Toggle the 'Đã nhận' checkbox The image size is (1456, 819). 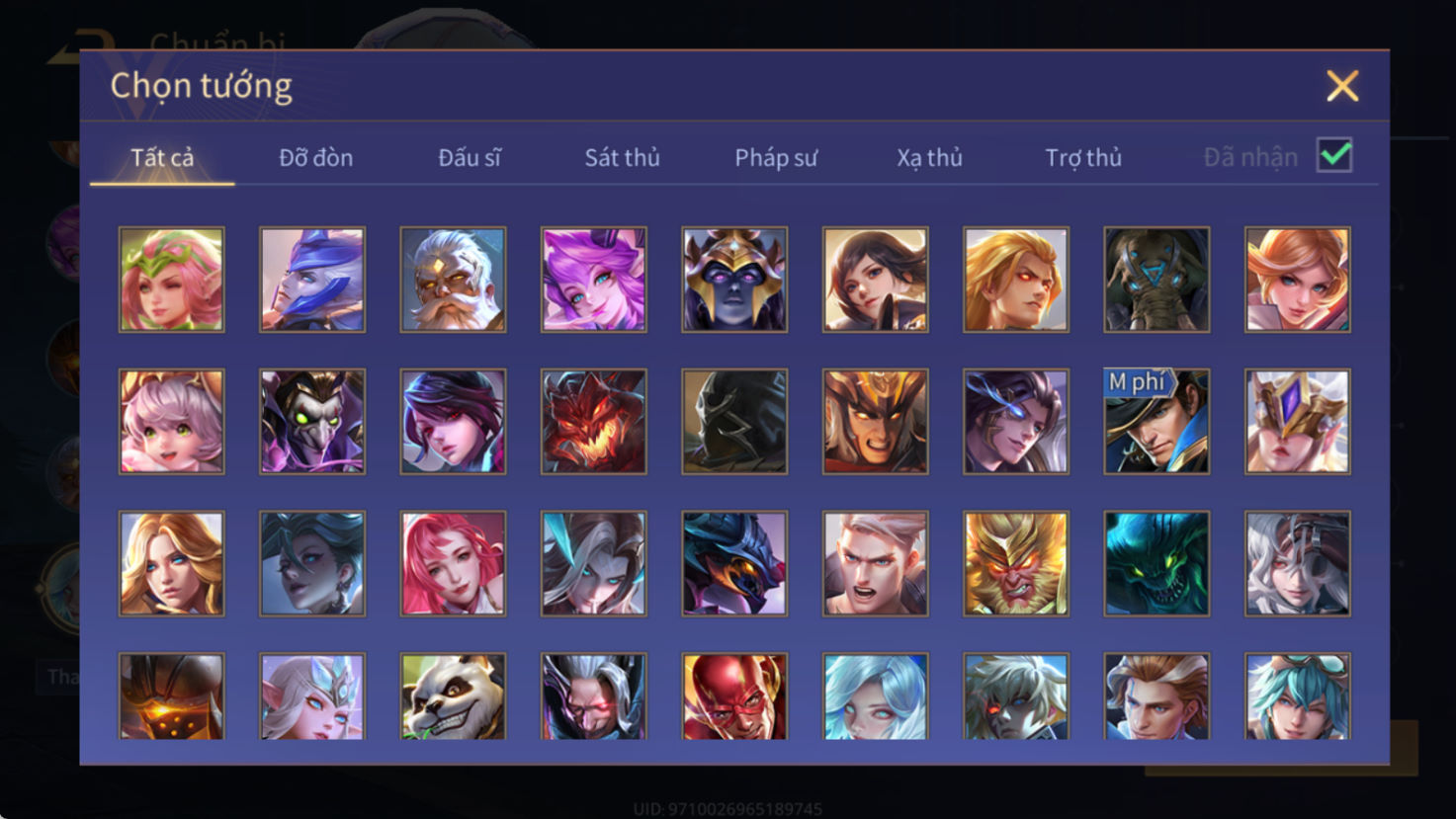tap(1334, 156)
